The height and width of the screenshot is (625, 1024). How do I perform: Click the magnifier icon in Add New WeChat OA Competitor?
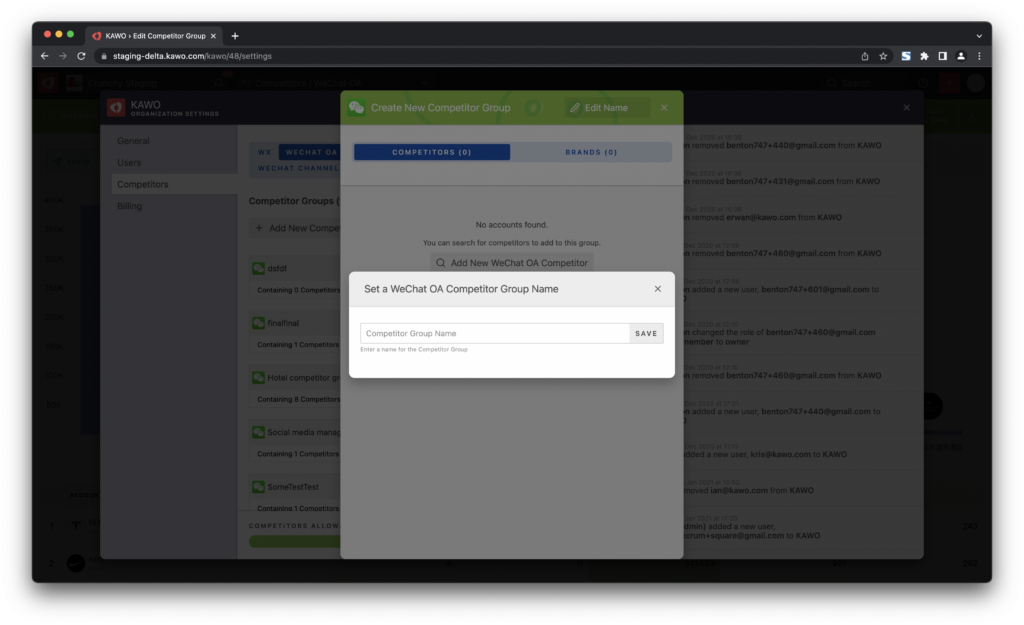pos(441,263)
